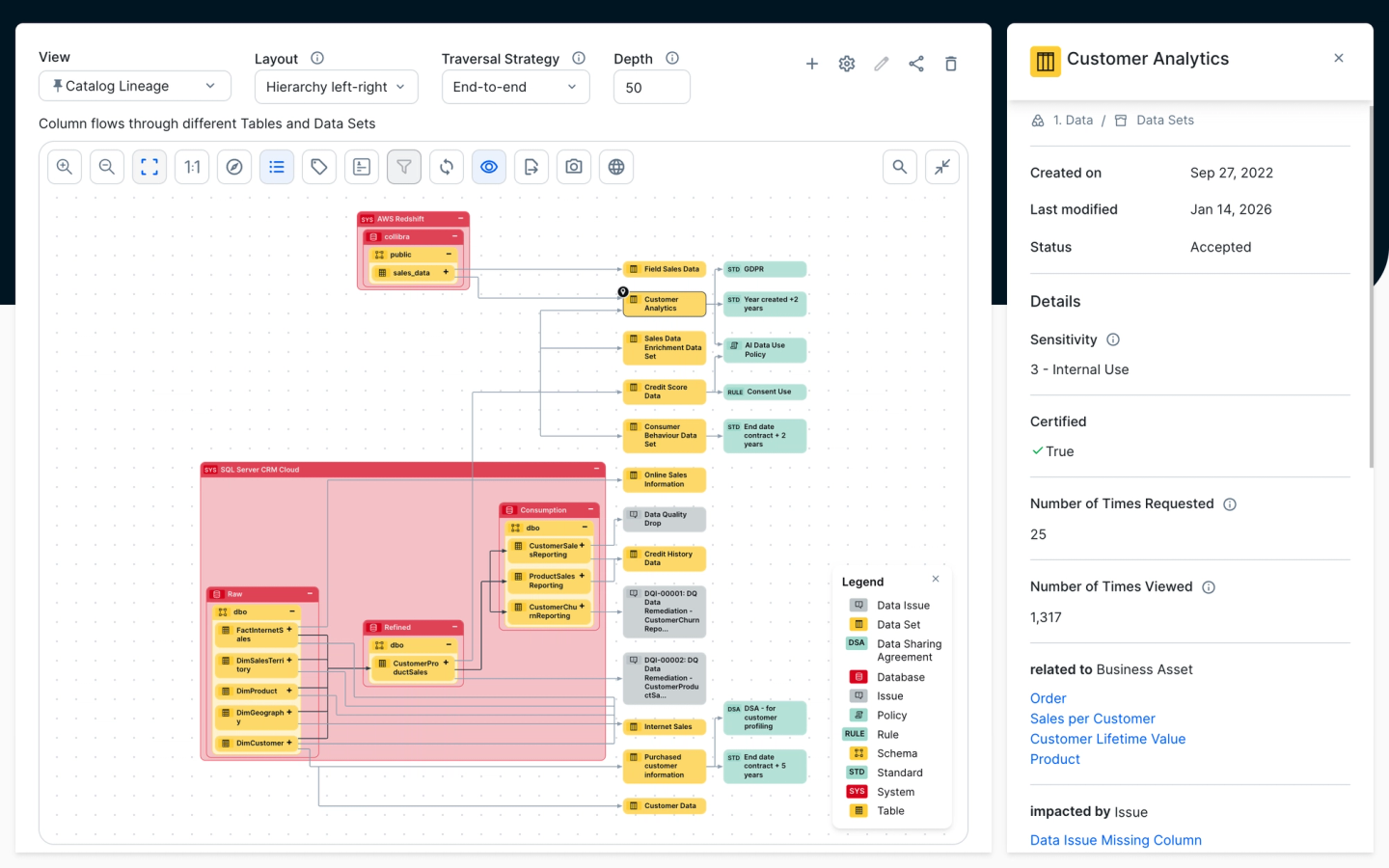Click the Depth input field

[651, 87]
